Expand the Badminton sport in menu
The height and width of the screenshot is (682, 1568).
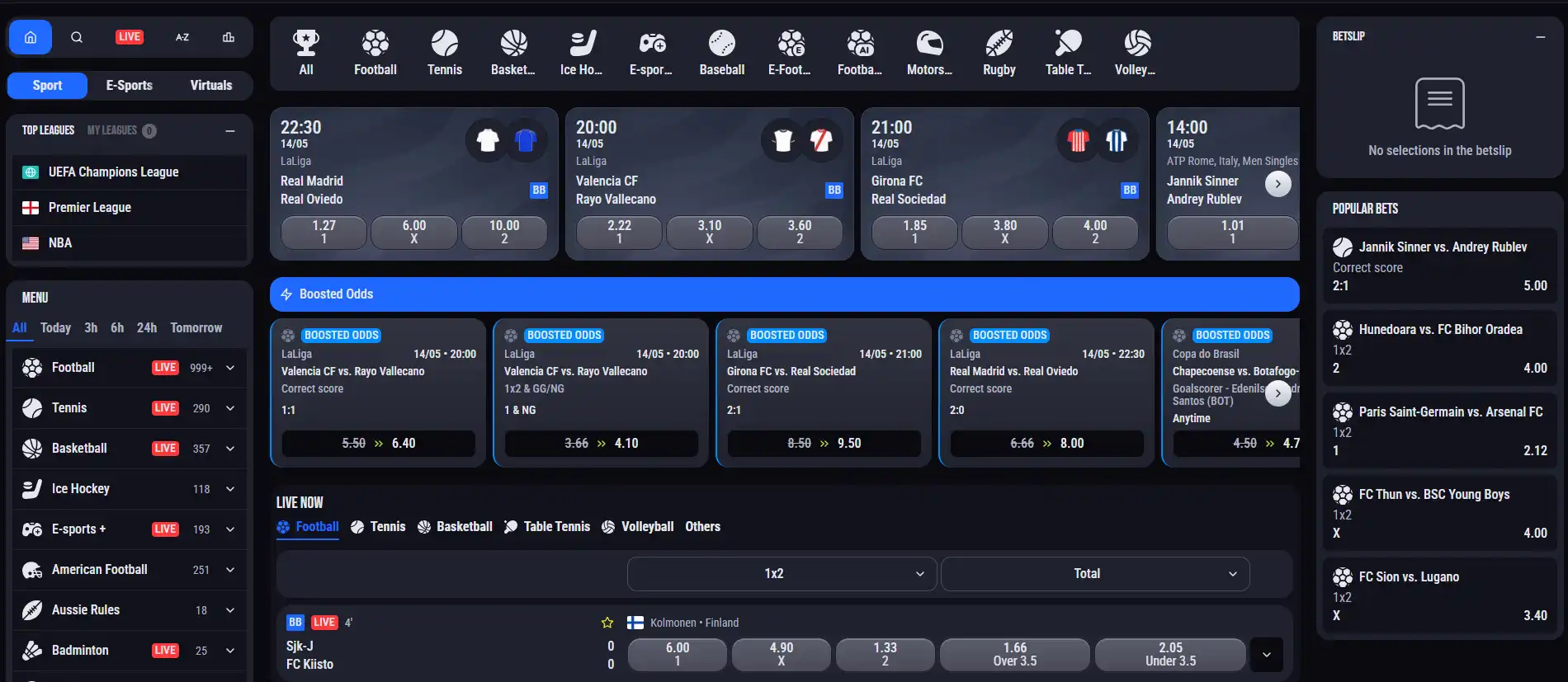pos(230,651)
